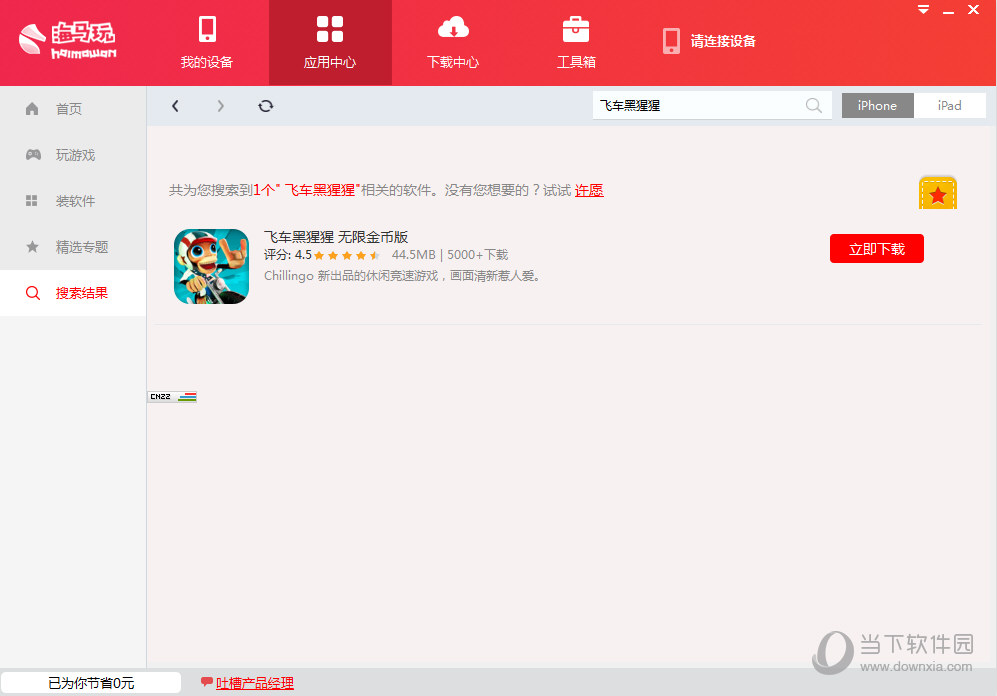Image resolution: width=997 pixels, height=696 pixels.
Task: Open the 许愿 wish link
Action: (589, 190)
